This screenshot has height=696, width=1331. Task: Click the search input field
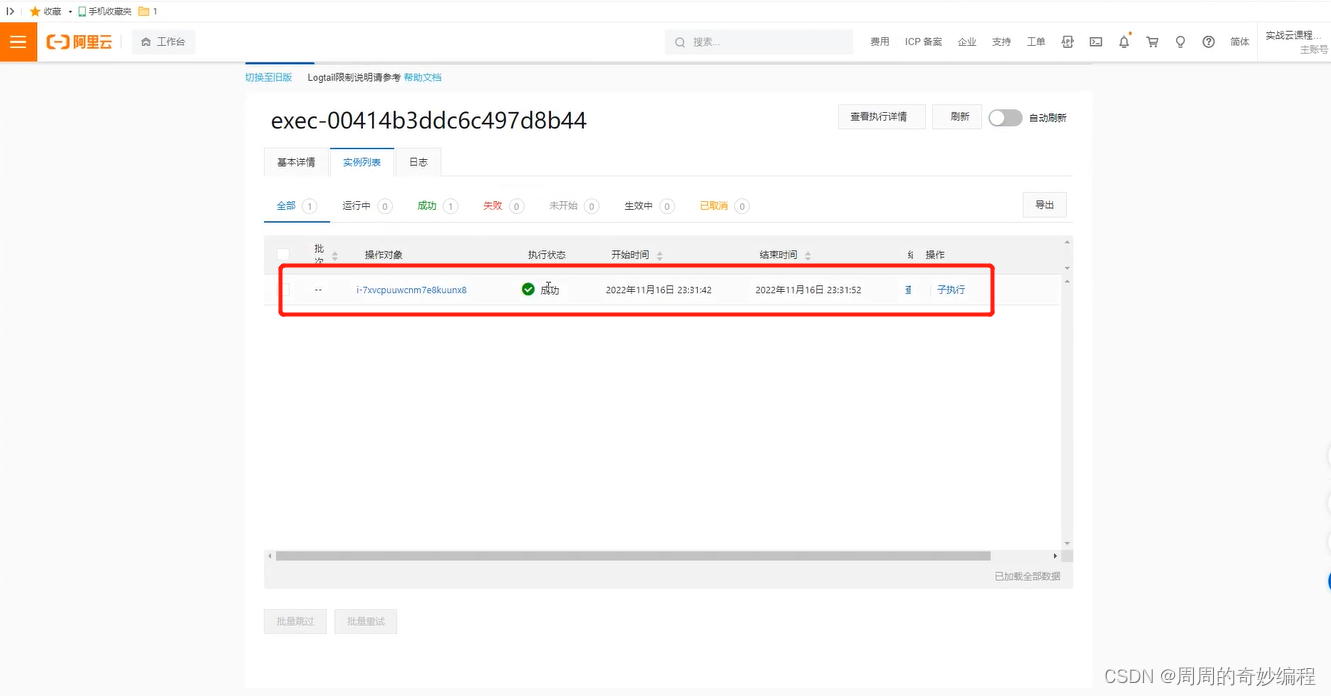point(758,42)
